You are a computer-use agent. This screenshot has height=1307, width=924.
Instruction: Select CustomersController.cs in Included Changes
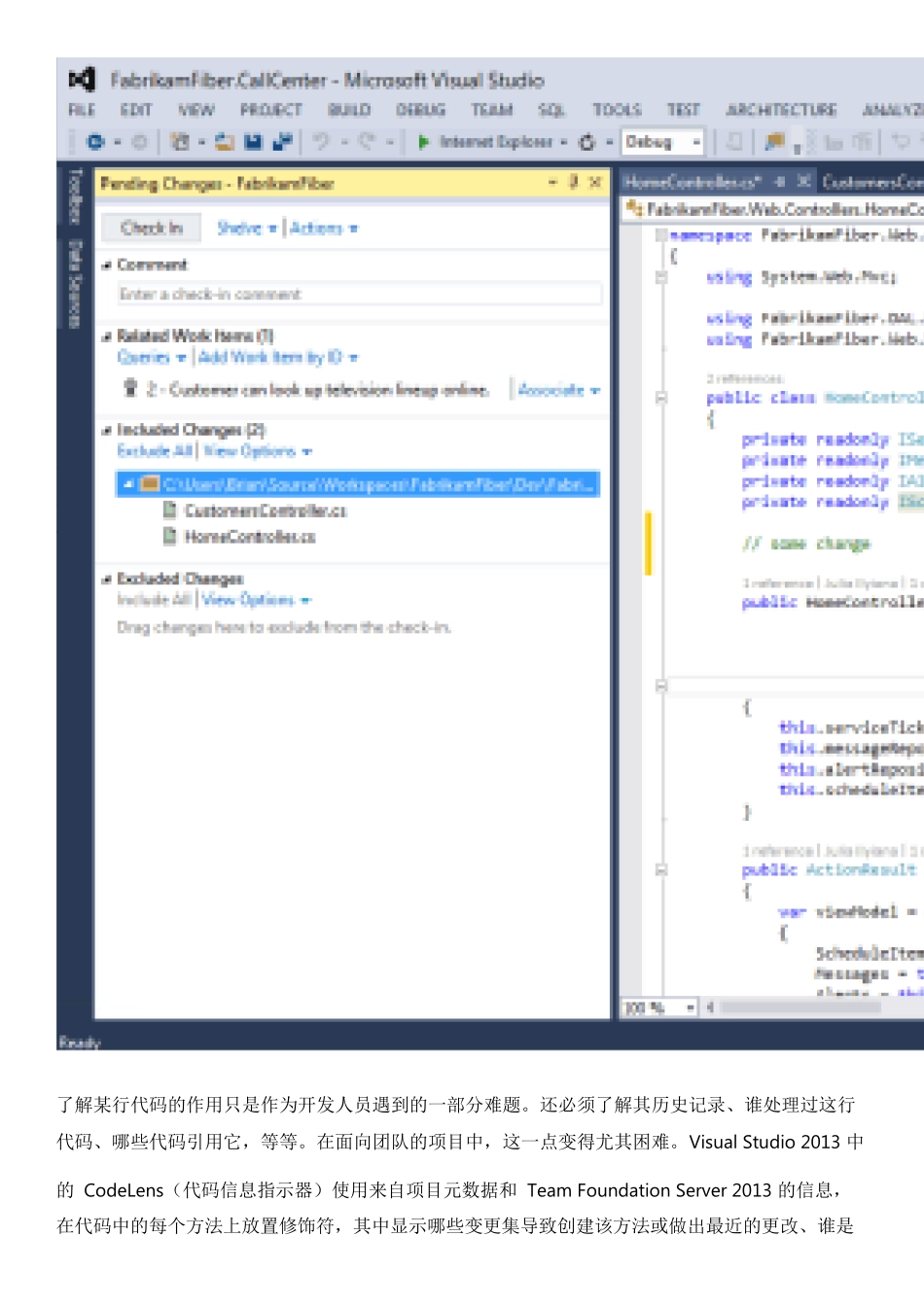pyautogui.click(x=265, y=511)
